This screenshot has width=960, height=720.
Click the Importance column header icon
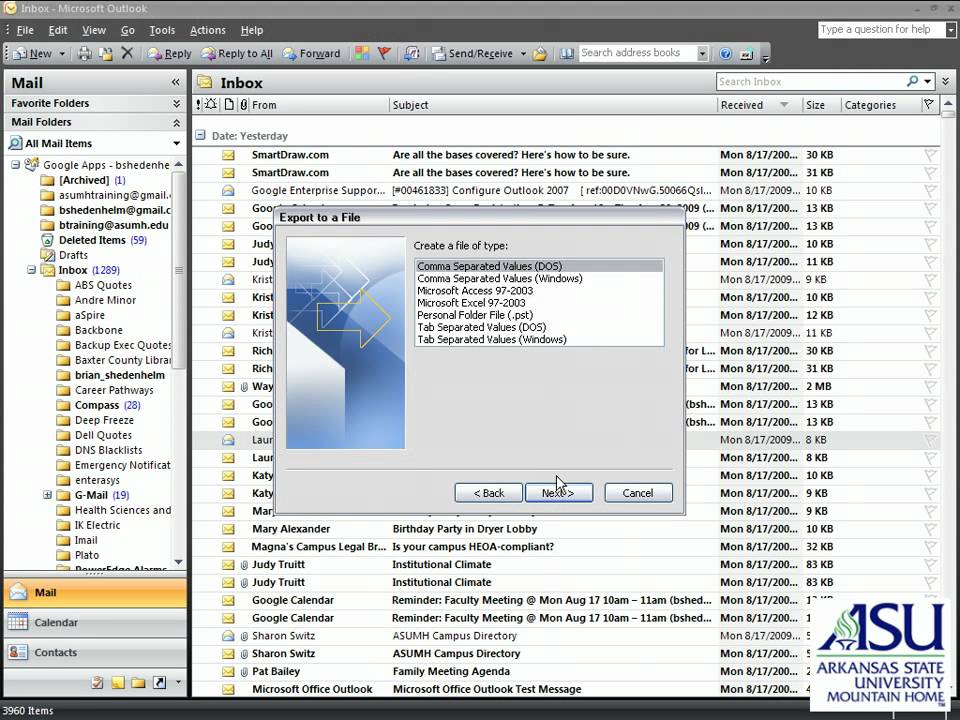(x=198, y=105)
